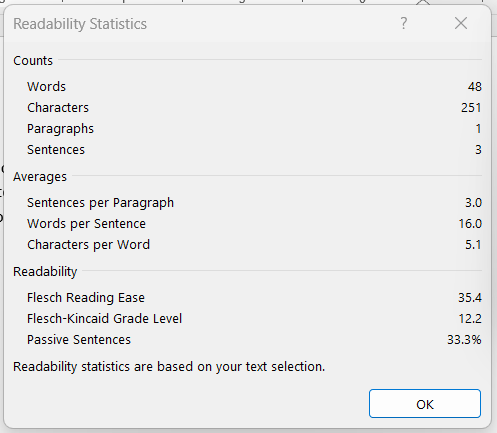Open help with the question mark icon
This screenshot has height=433, width=497.
403,23
